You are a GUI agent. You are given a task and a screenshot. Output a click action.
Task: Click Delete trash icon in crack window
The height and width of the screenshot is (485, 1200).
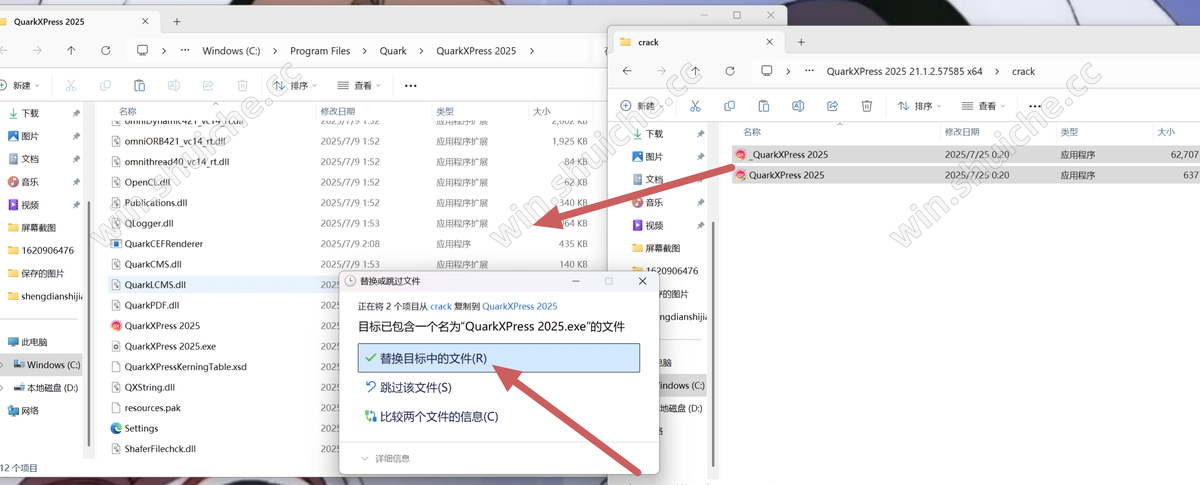point(867,105)
